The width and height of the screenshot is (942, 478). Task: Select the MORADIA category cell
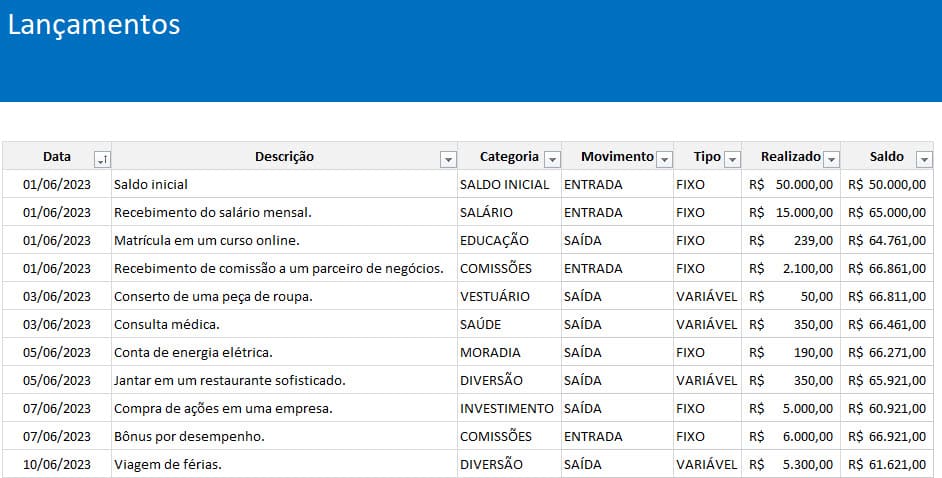pyautogui.click(x=490, y=352)
